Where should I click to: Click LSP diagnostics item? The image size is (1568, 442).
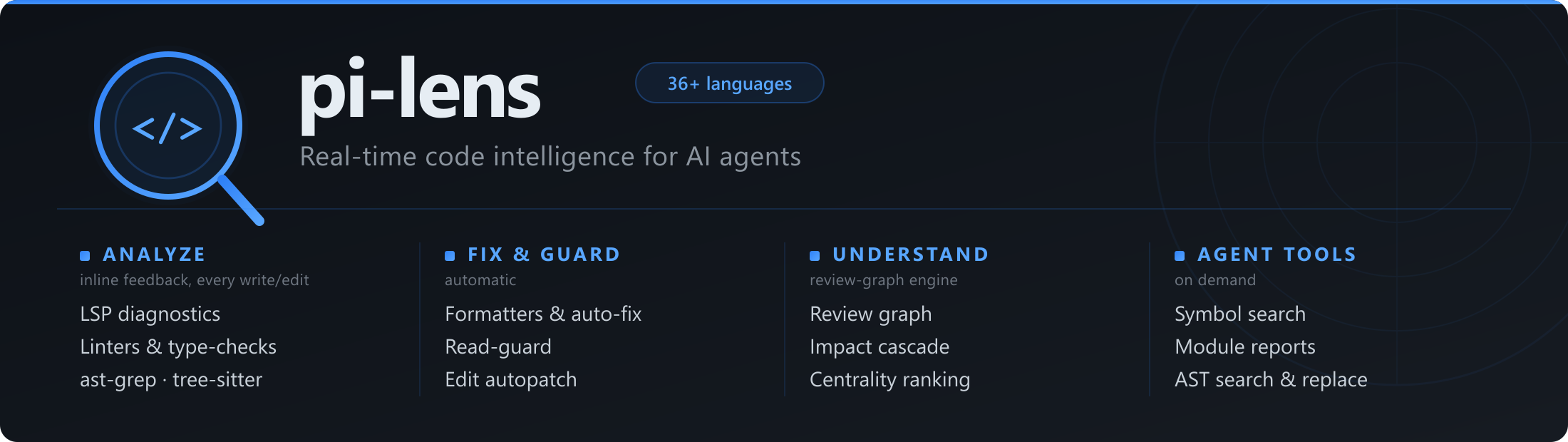pos(150,314)
